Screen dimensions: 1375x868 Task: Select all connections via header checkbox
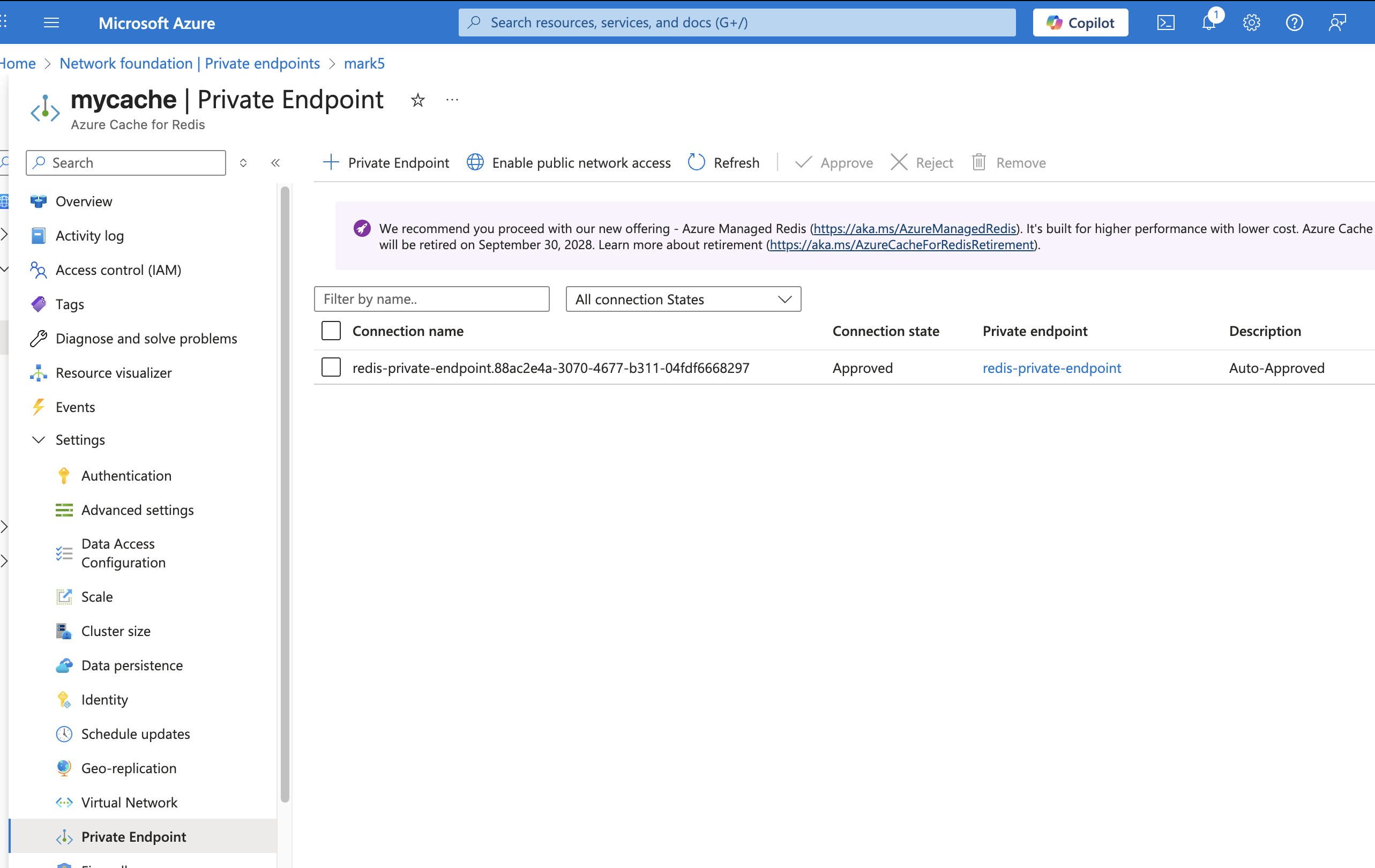(x=331, y=330)
